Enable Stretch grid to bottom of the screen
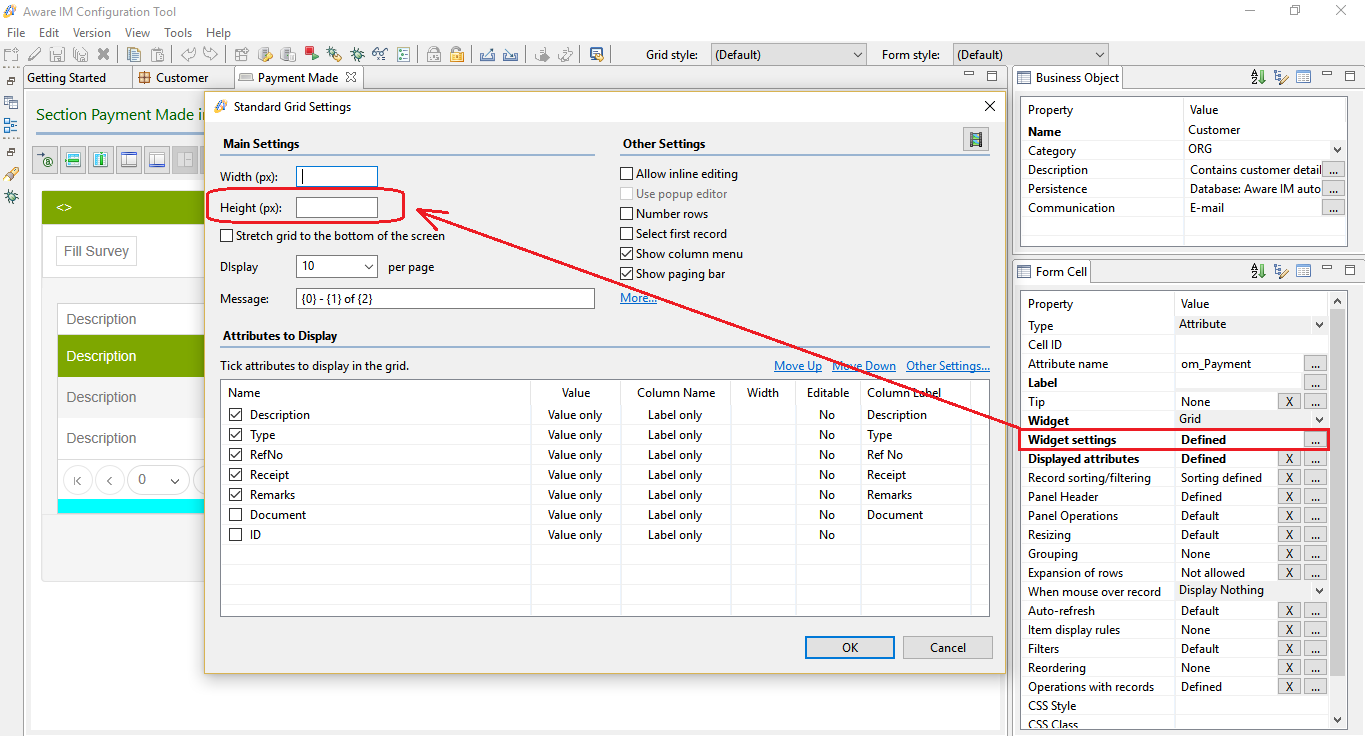This screenshot has width=1365, height=736. pyautogui.click(x=227, y=236)
